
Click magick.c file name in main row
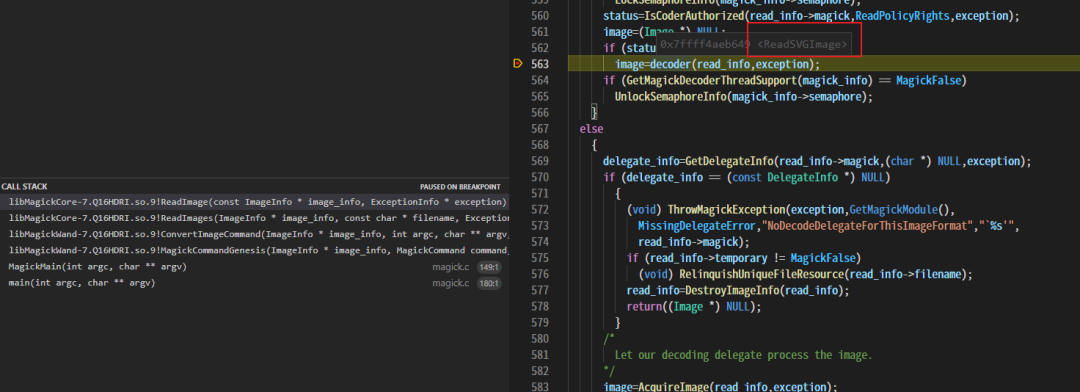450,283
